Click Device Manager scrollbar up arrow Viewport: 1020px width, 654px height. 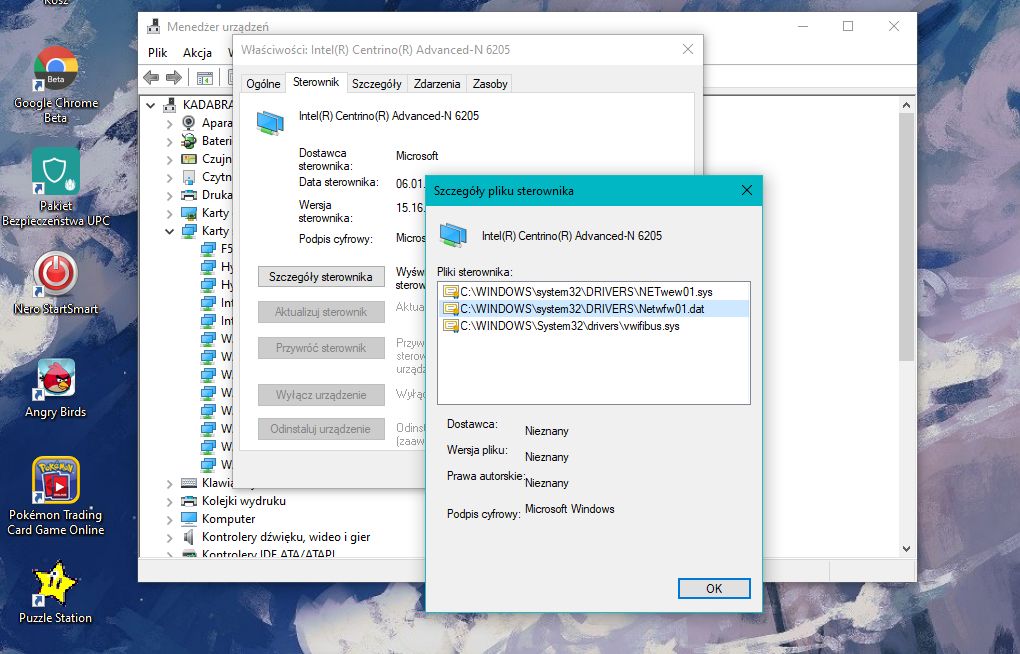[x=906, y=105]
